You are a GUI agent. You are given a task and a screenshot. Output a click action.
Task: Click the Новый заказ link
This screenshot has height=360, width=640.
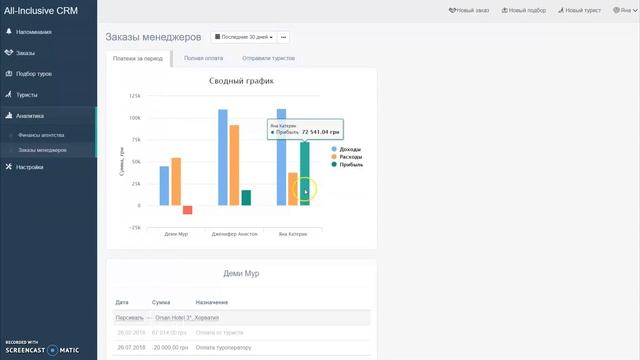coord(469,10)
